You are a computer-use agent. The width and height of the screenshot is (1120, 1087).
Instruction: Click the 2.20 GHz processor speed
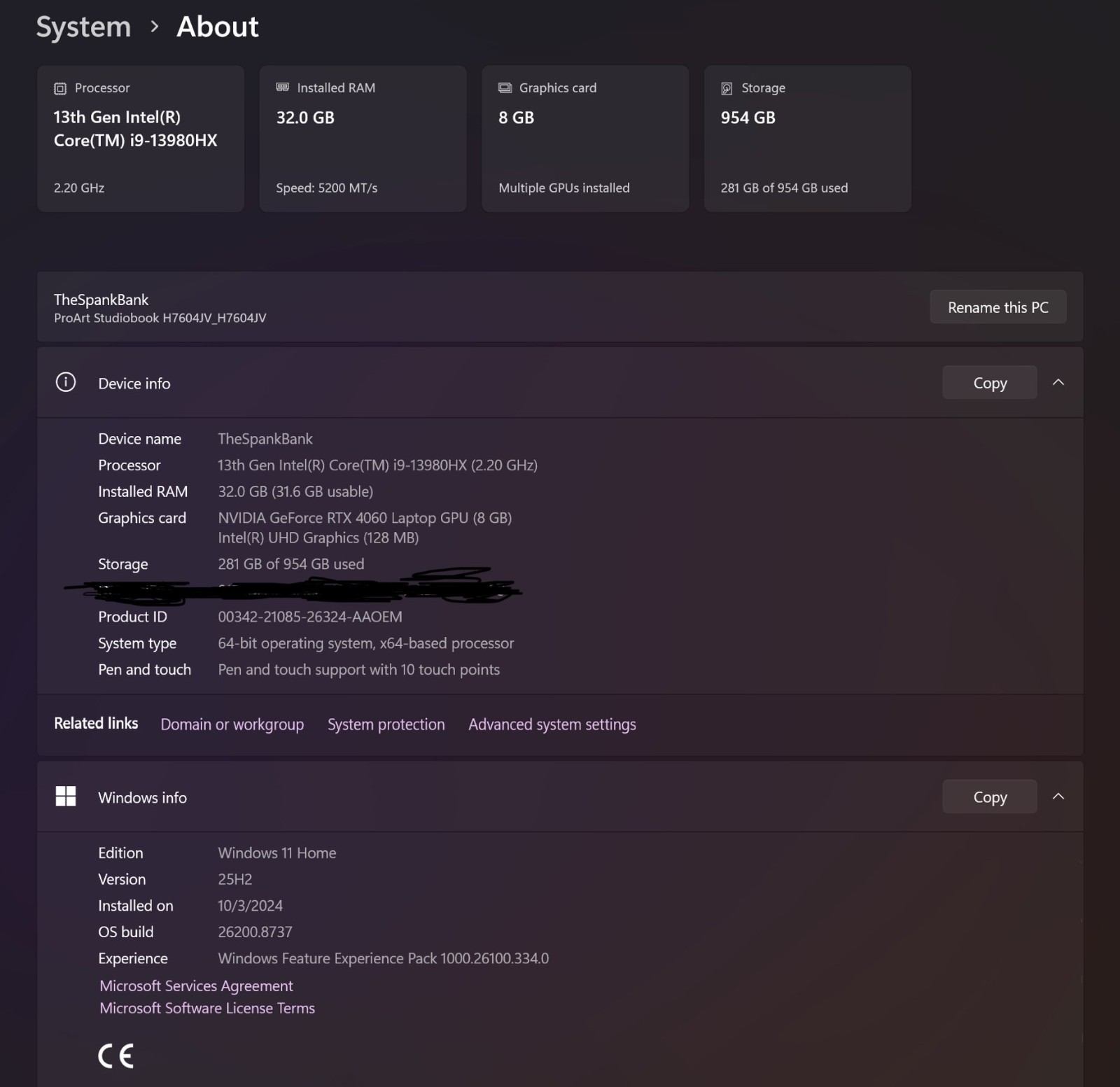(x=79, y=188)
